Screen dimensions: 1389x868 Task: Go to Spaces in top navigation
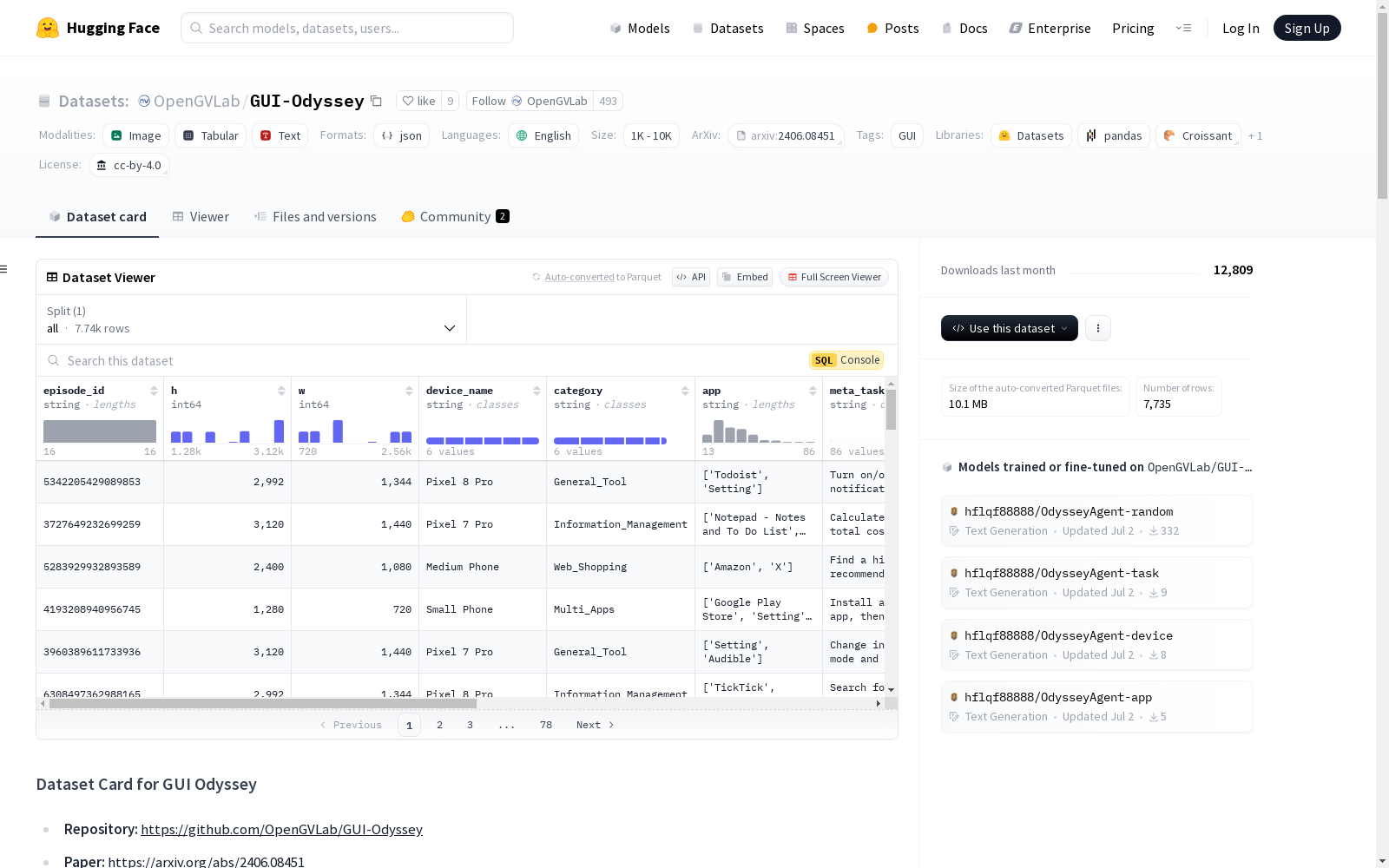815,28
